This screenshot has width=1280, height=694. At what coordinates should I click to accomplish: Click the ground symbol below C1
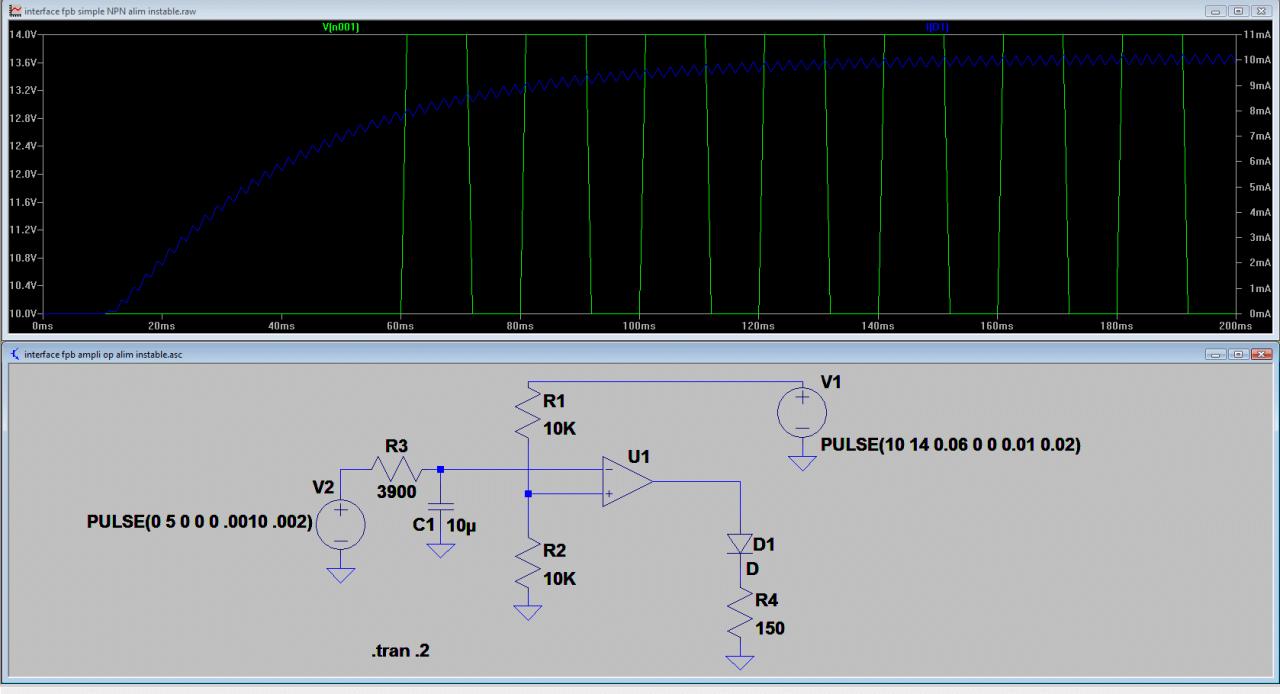440,550
